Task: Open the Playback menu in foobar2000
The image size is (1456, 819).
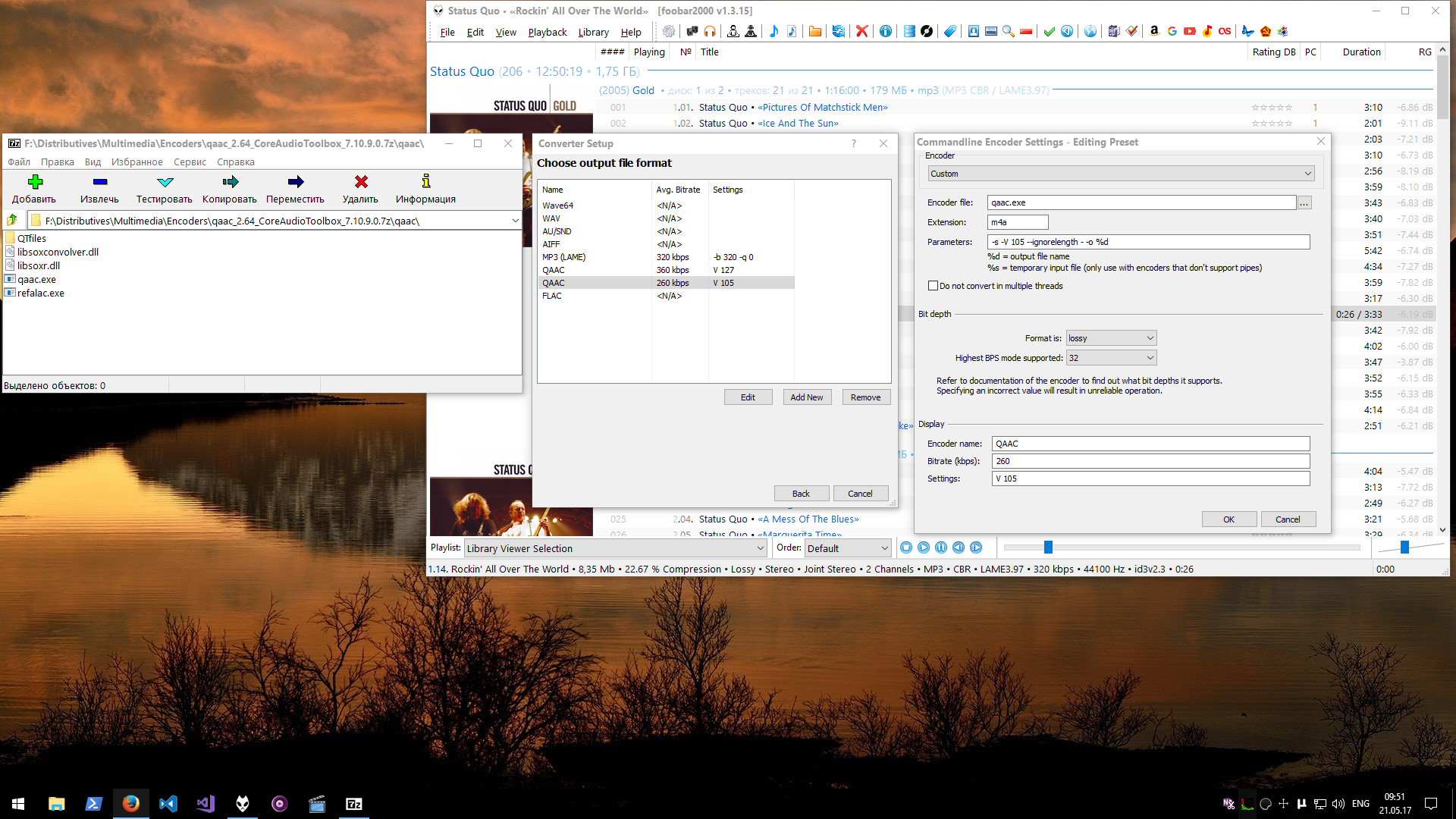Action: tap(548, 32)
